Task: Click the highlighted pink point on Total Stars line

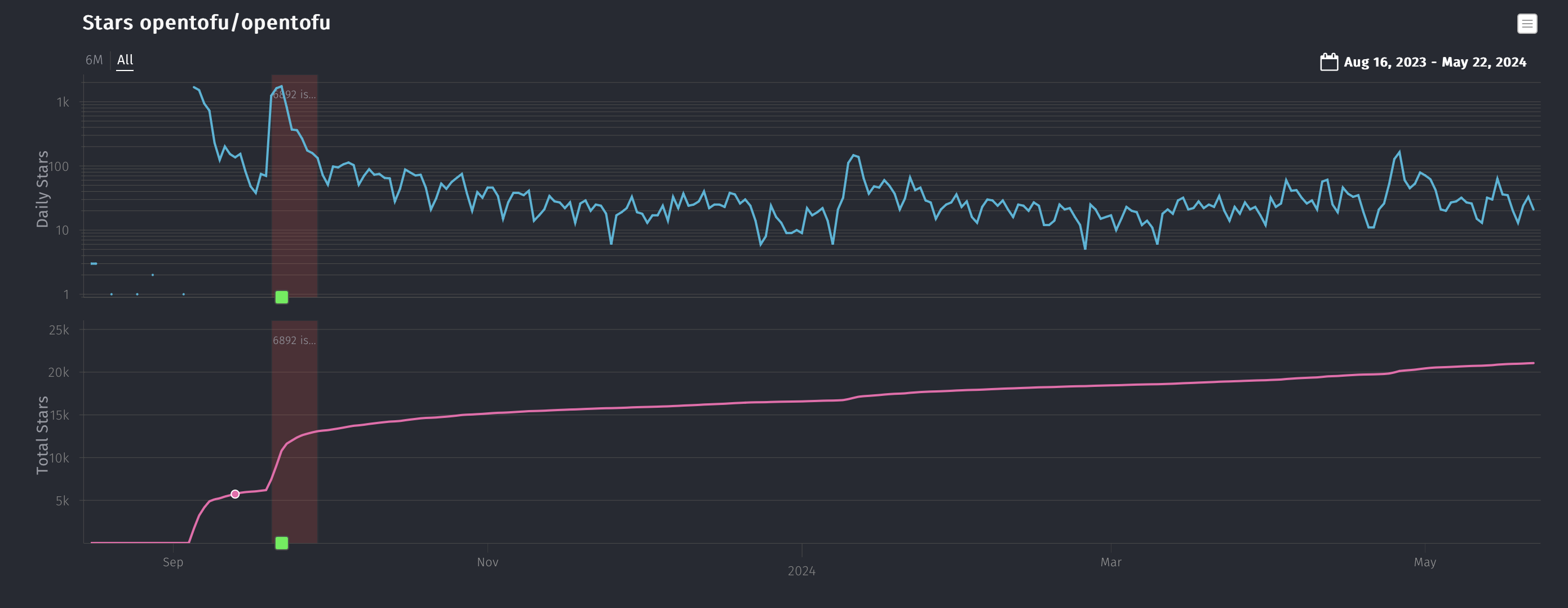Action: (x=235, y=494)
